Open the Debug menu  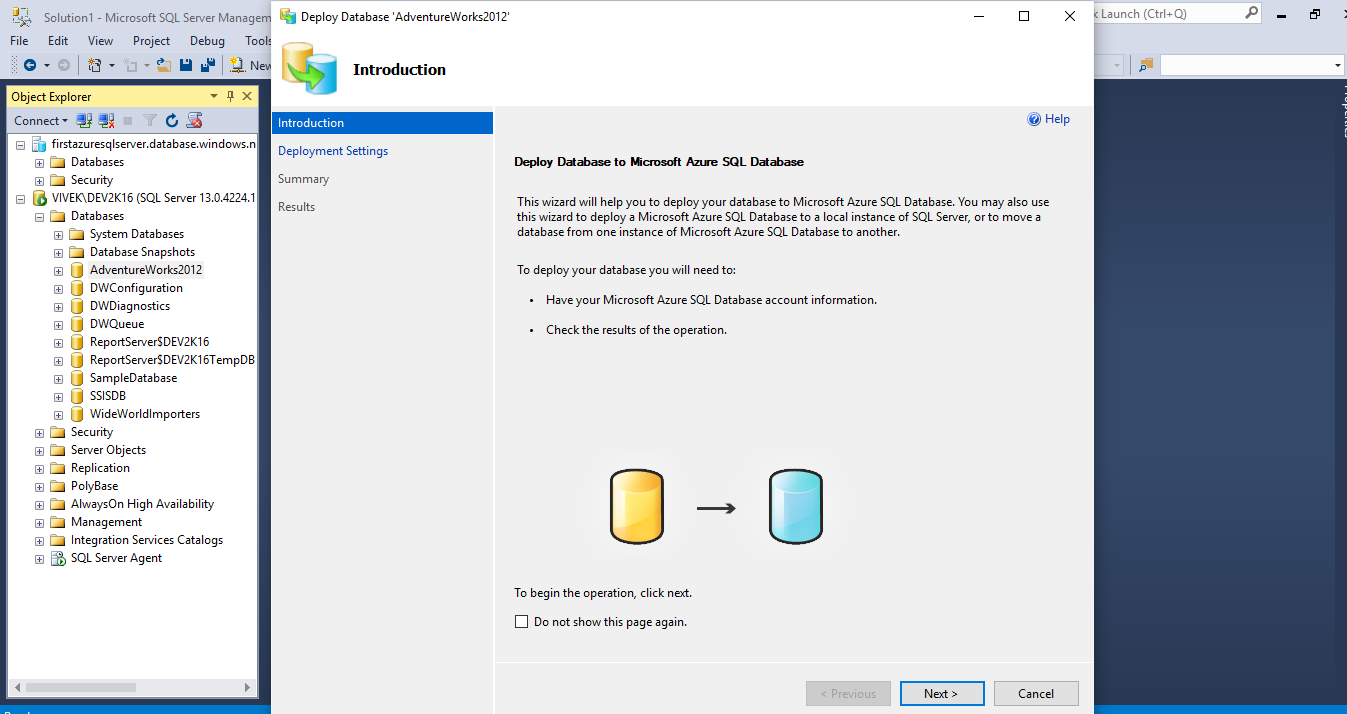tap(207, 41)
